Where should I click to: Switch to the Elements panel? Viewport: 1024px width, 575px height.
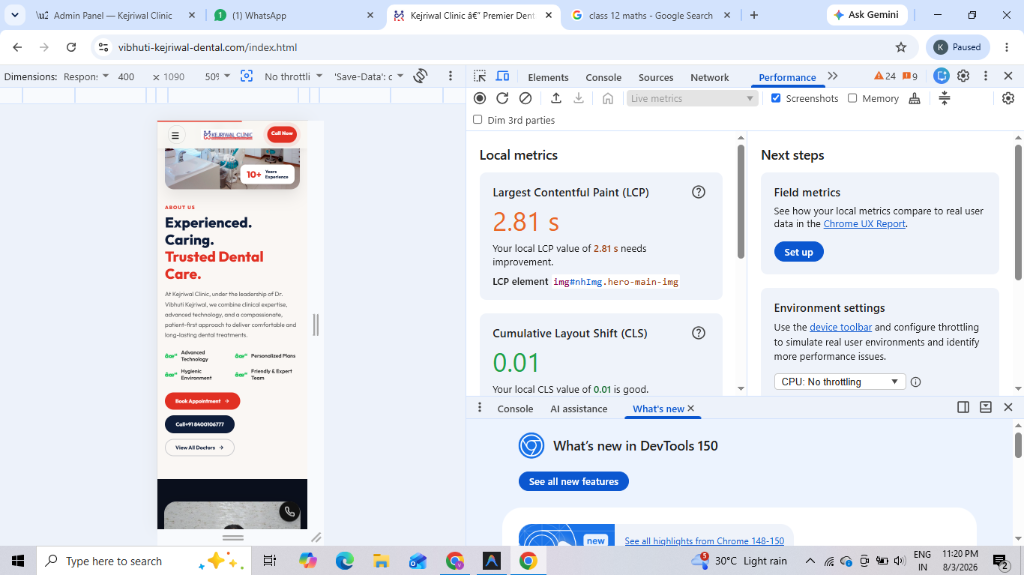pos(548,77)
